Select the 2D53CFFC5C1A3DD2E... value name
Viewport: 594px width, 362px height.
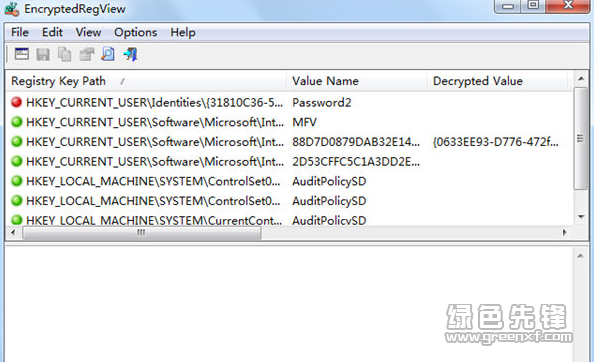[356, 162]
